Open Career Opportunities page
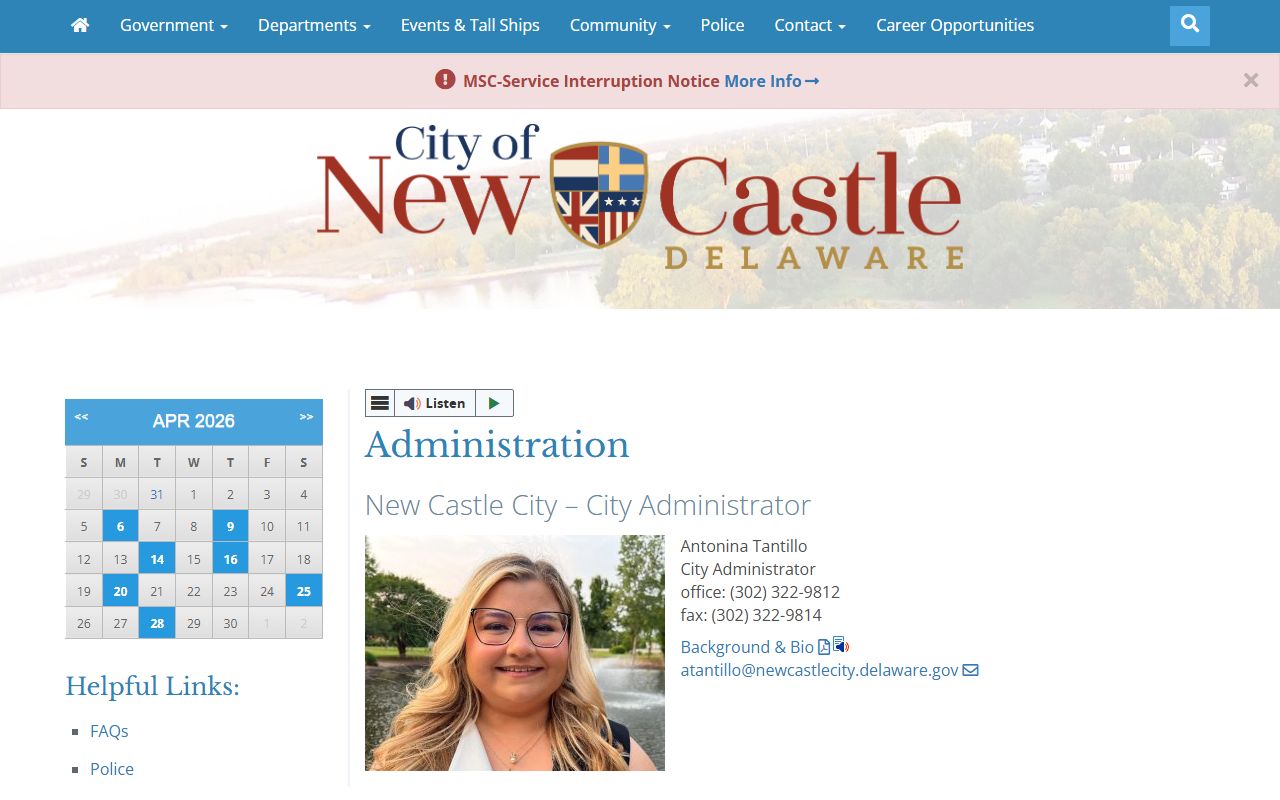 click(955, 25)
